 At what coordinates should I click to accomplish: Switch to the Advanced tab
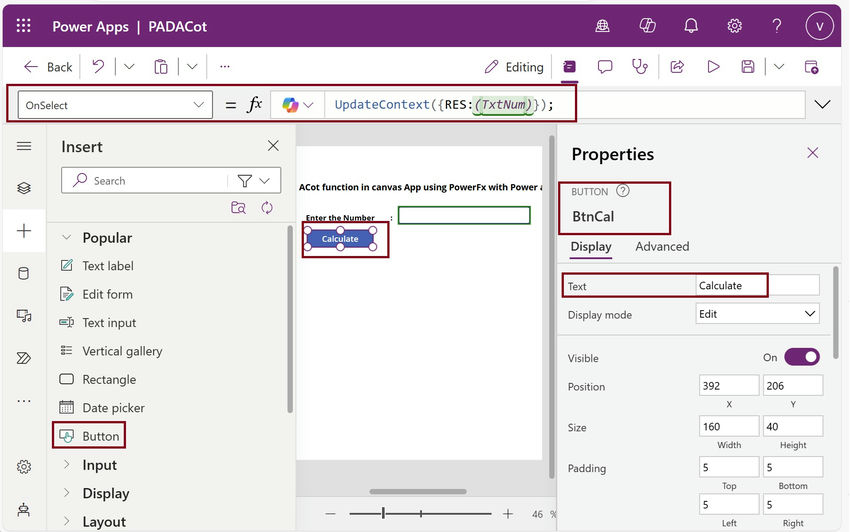662,246
